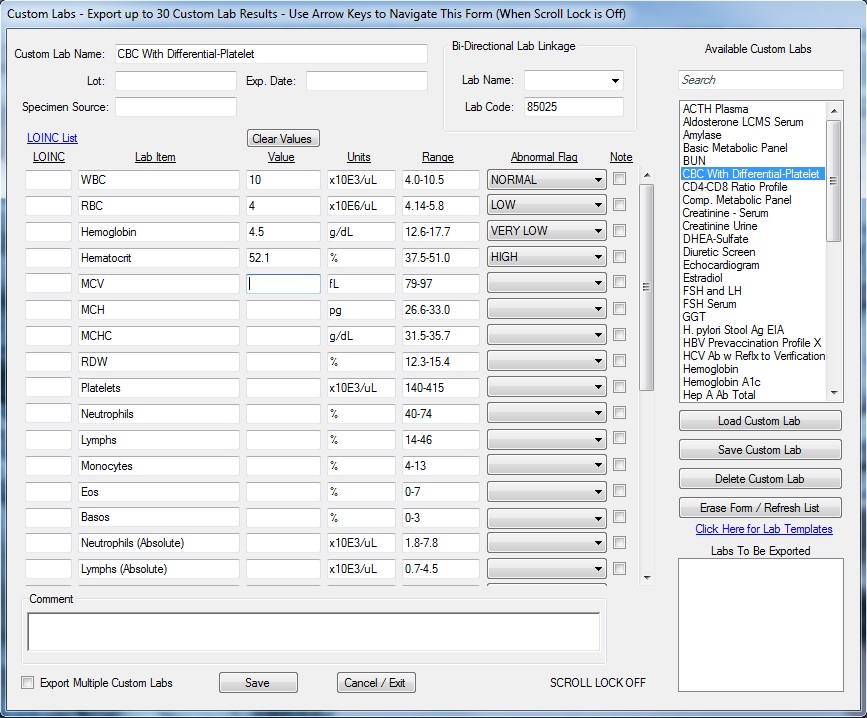The height and width of the screenshot is (718, 867).
Task: Tick the Note checkbox for WBC row
Action: point(619,179)
